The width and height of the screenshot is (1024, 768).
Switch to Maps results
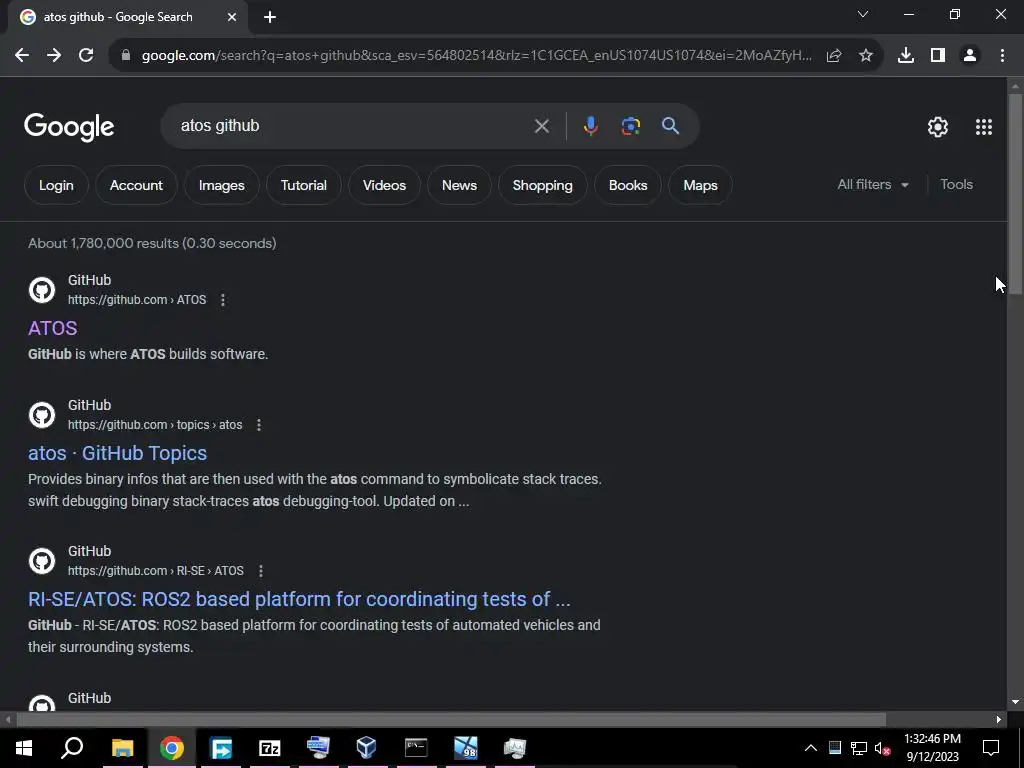point(700,185)
